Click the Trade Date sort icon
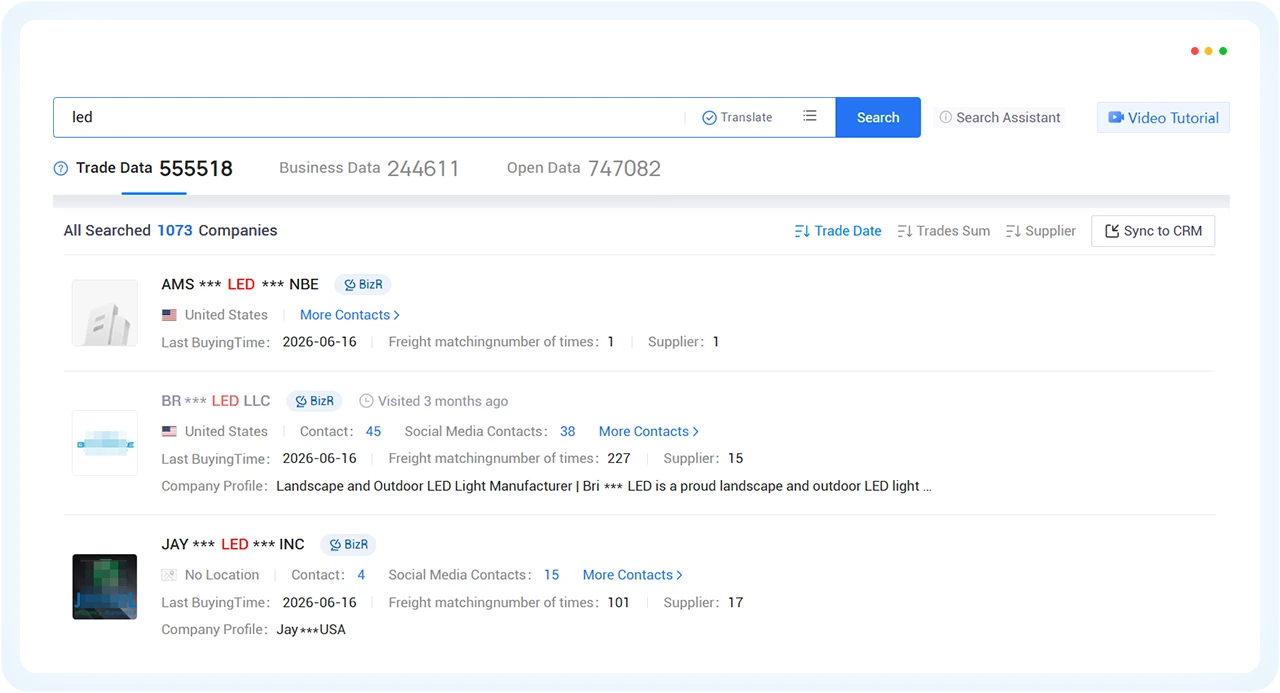The width and height of the screenshot is (1280, 693). (x=802, y=231)
